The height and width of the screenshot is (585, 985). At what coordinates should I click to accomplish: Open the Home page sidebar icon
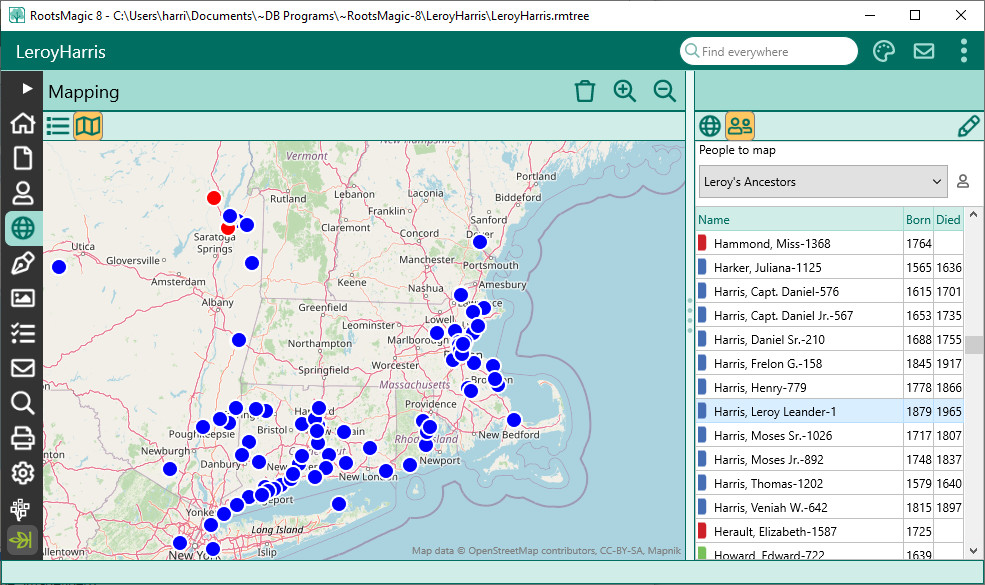click(x=22, y=124)
